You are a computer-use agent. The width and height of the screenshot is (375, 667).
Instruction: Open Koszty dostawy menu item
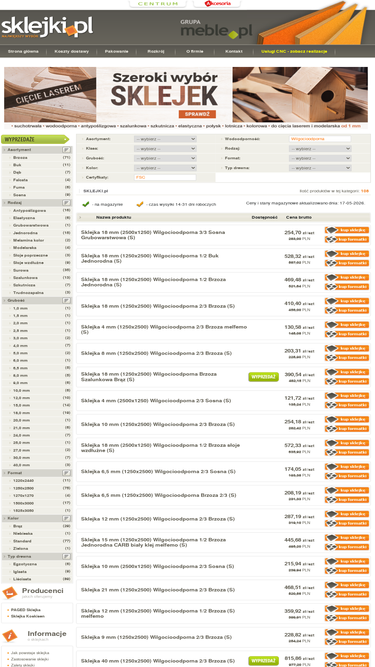point(71,51)
